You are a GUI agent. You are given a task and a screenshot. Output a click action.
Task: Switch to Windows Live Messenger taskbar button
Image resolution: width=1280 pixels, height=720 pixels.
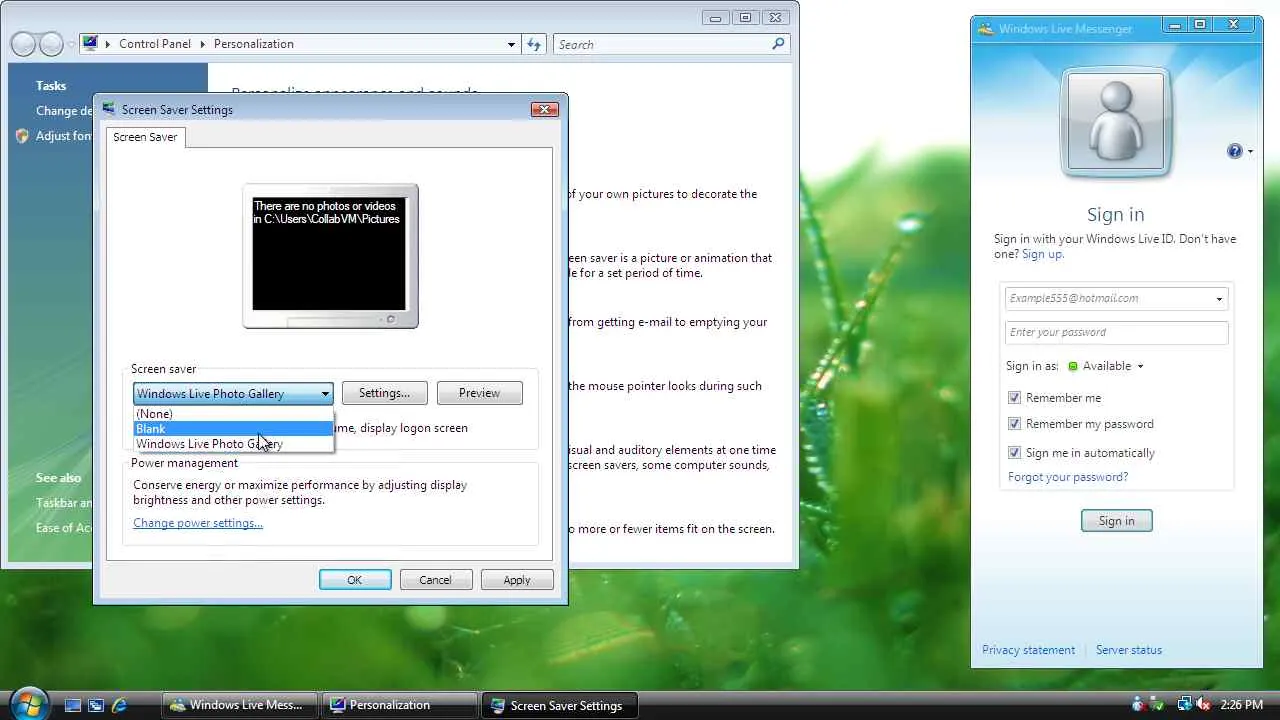point(239,705)
